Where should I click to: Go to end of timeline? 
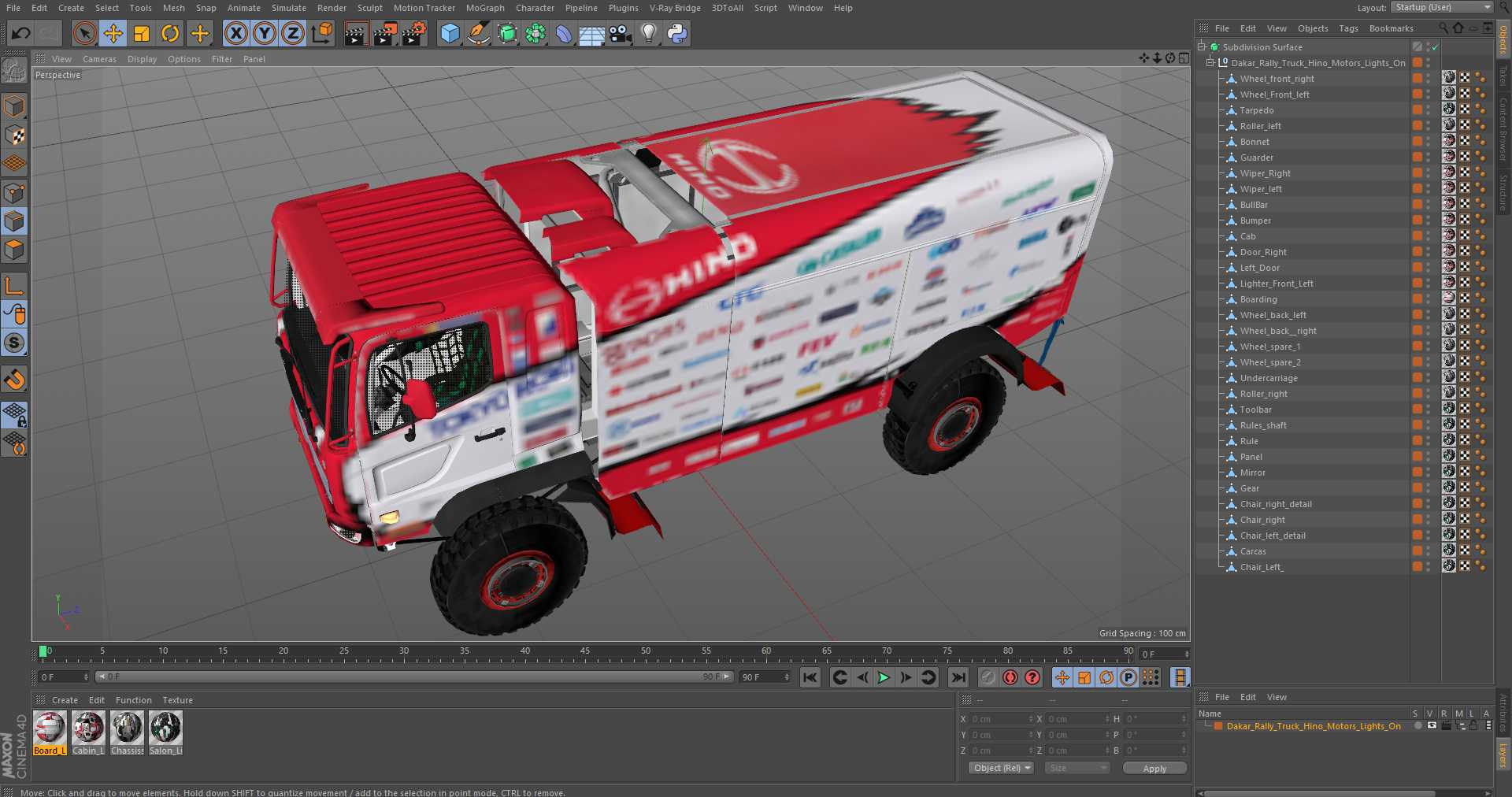(x=958, y=677)
